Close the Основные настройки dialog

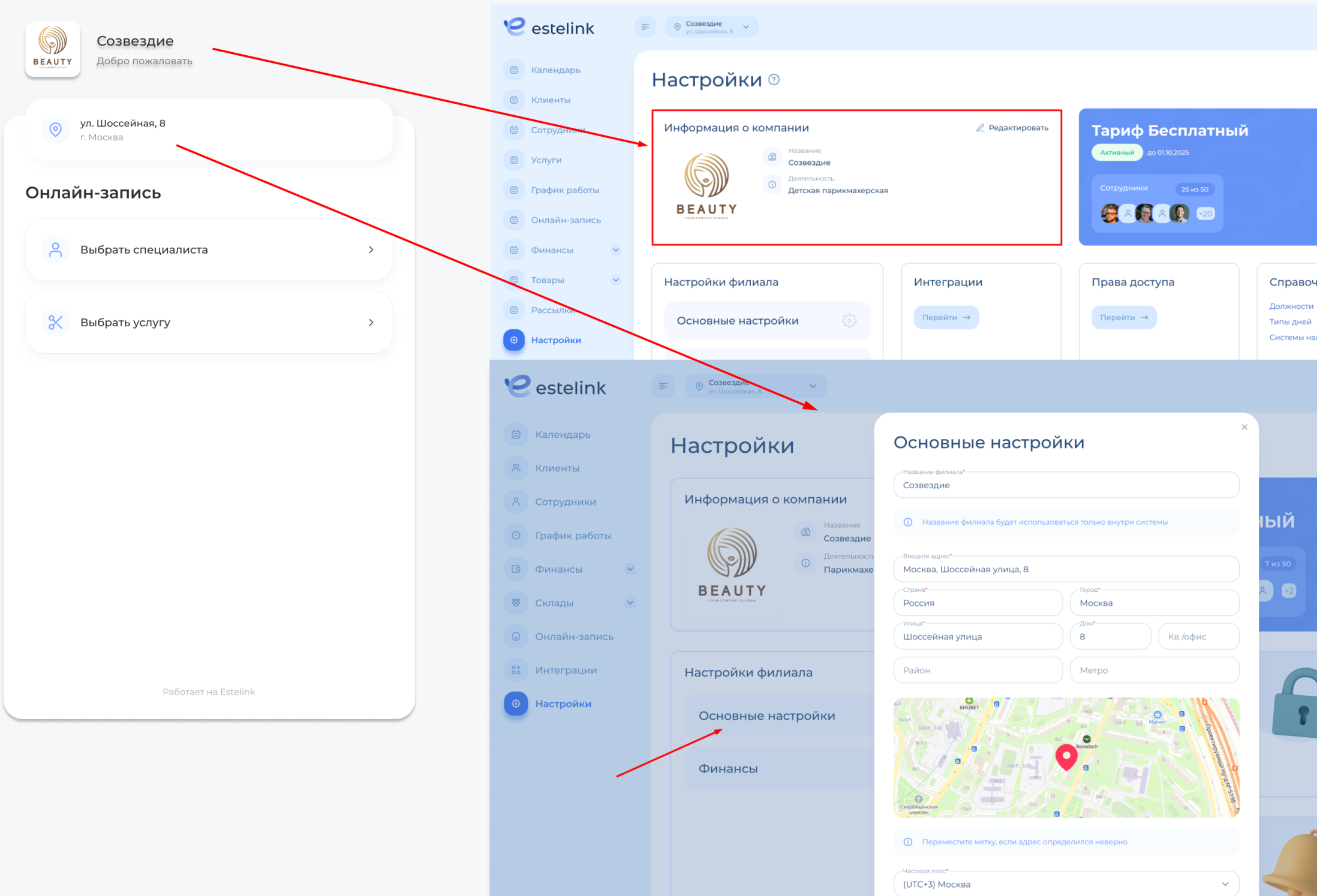point(1244,427)
